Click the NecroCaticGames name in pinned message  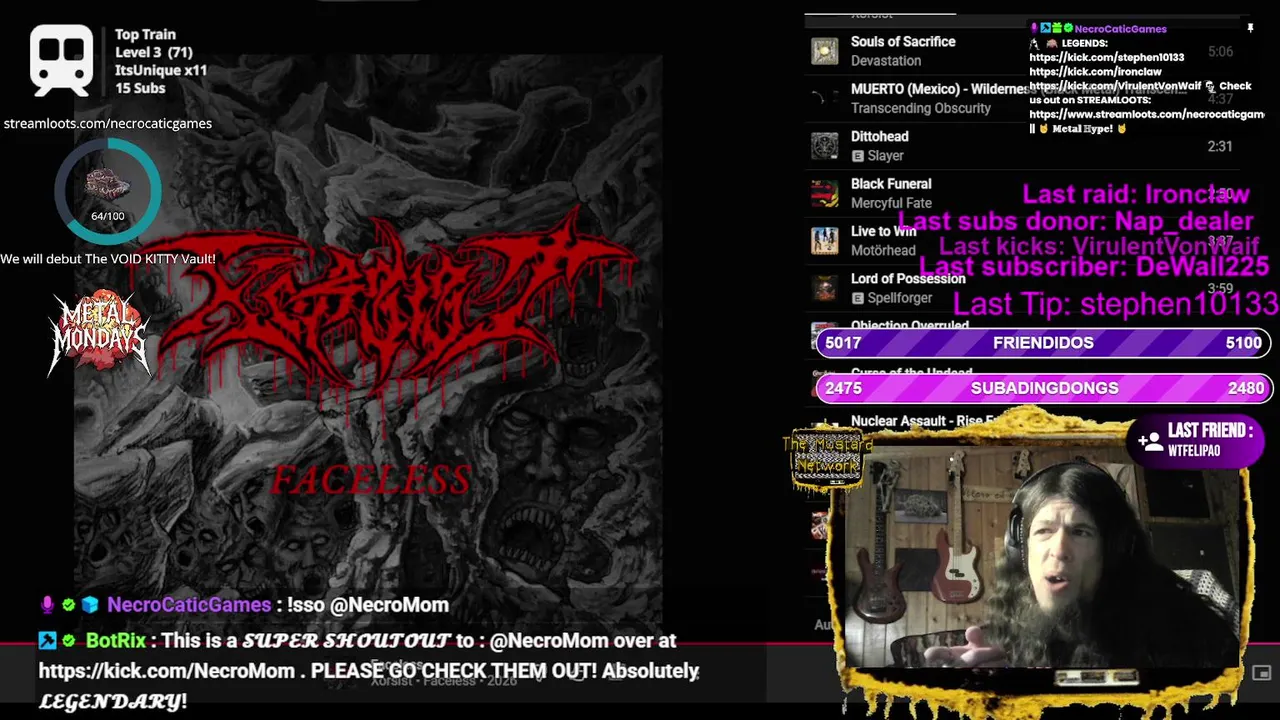1120,29
